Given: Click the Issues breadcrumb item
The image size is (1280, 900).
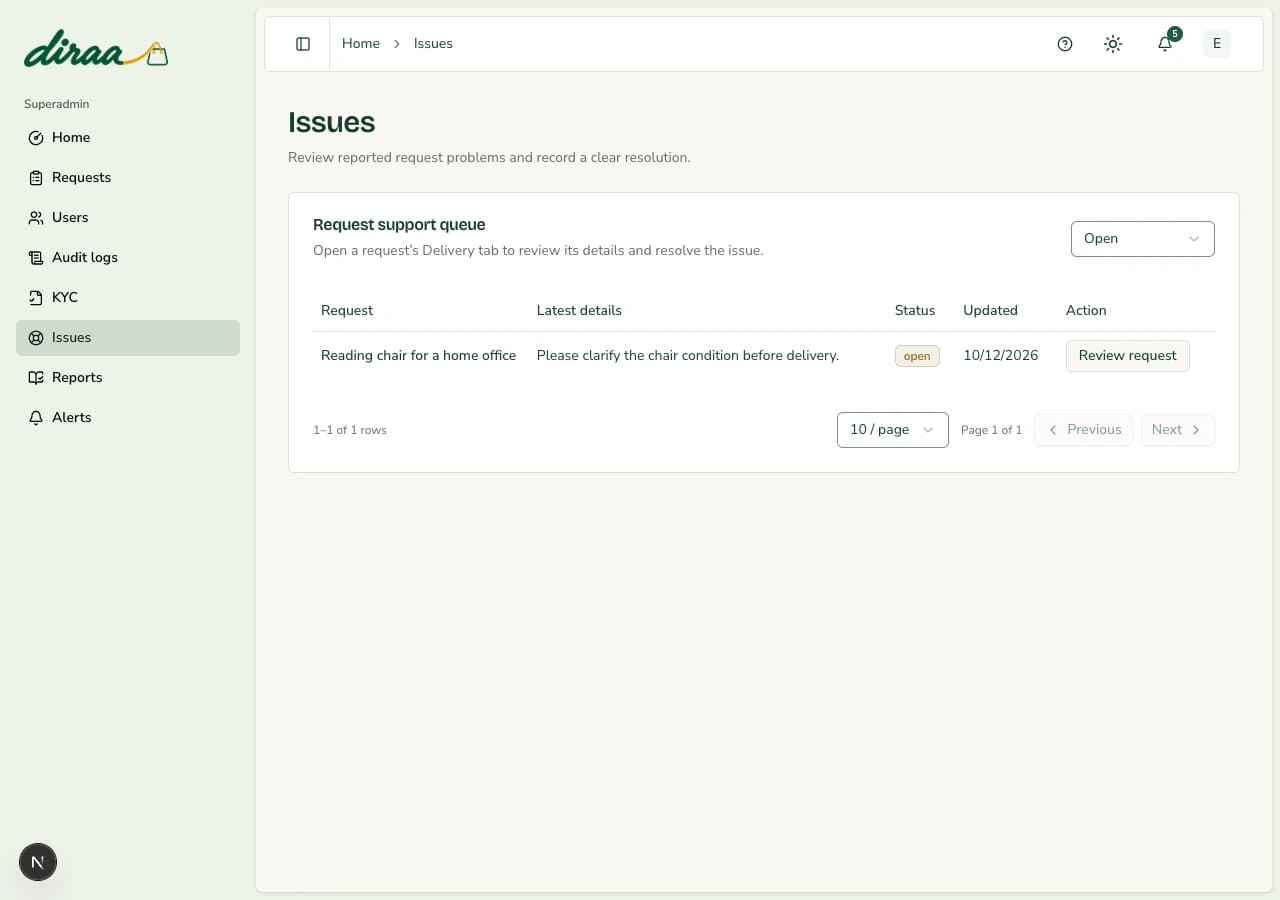Looking at the screenshot, I should [433, 44].
